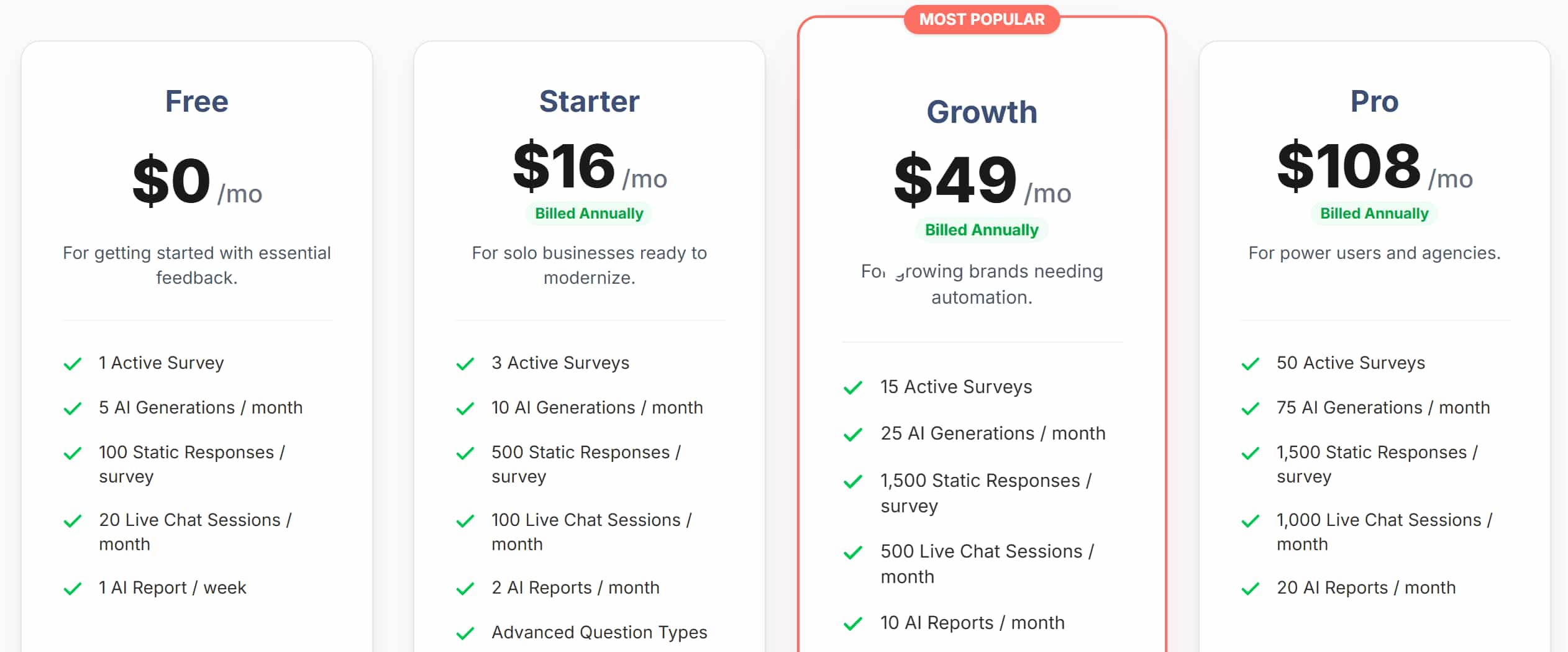Click the checkmark next to 75 AI Generations
This screenshot has height=652, width=1568.
pos(1251,409)
